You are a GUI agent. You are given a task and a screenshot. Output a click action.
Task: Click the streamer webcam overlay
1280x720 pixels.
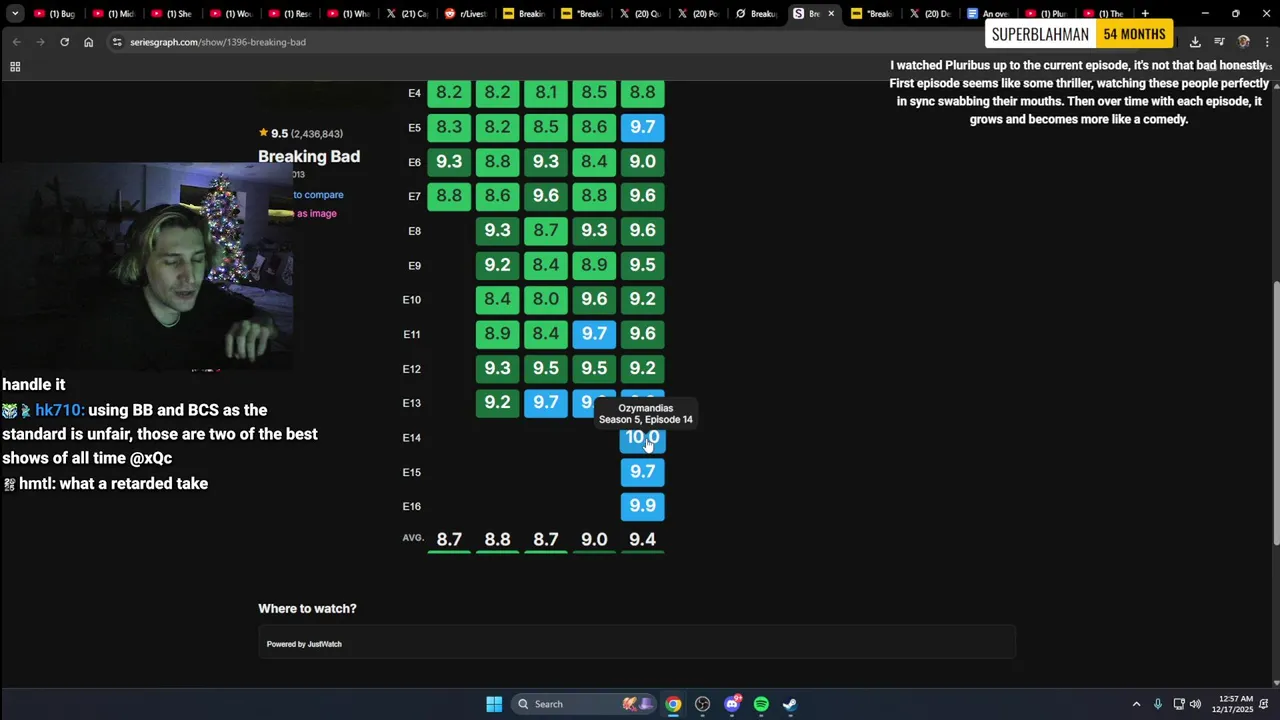(148, 265)
